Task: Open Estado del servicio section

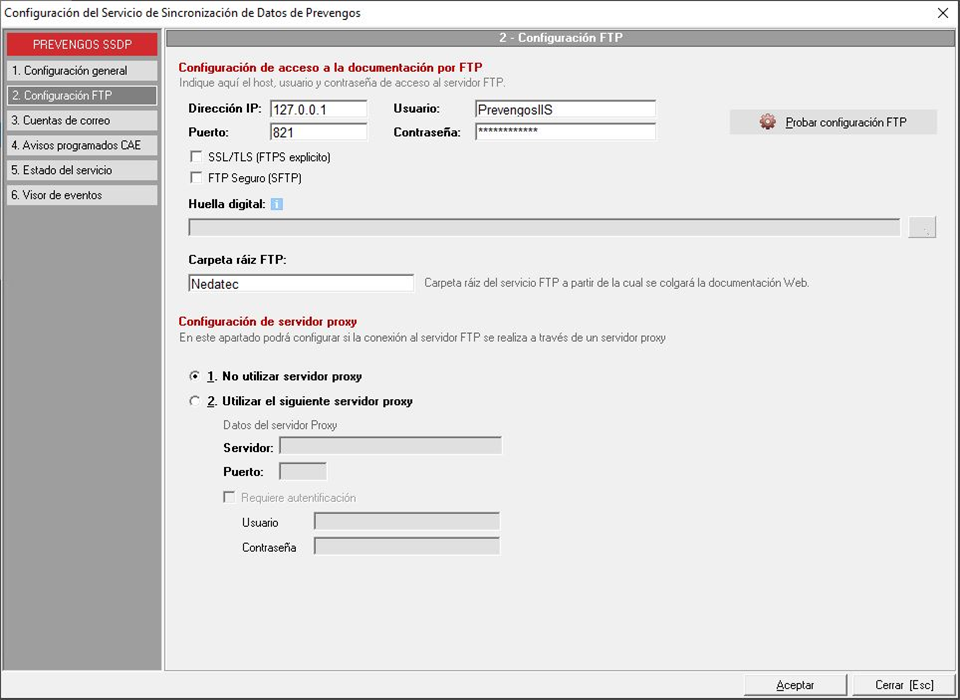Action: click(81, 171)
